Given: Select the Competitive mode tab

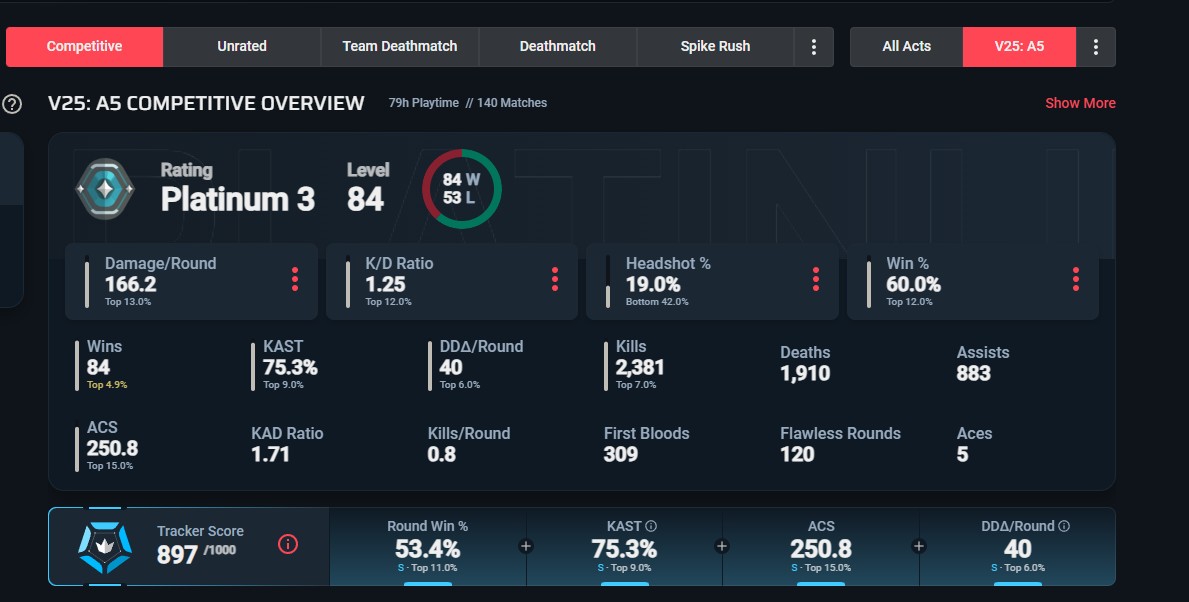Looking at the screenshot, I should [84, 46].
